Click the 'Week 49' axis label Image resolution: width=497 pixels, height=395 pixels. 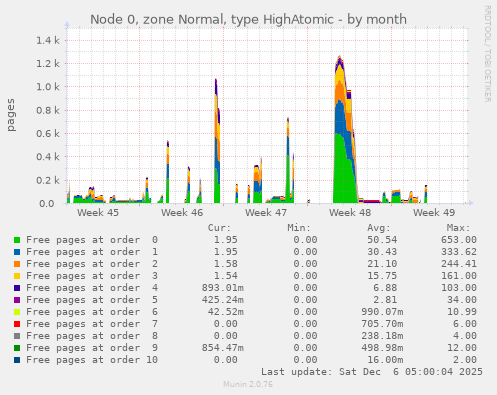click(434, 213)
